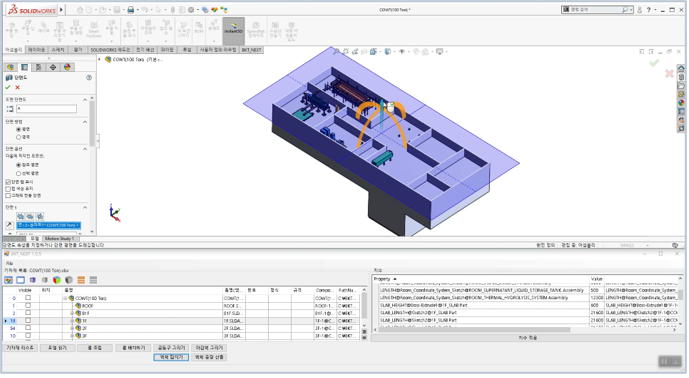This screenshot has height=378, width=689.
Task: Confirm section view with green checkmark
Action: 7,87
